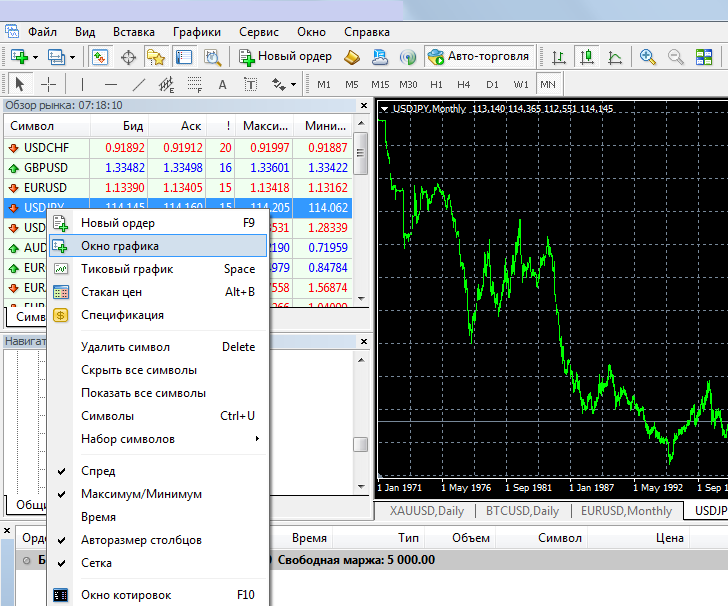This screenshot has height=606, width=728.
Task: Switch to the EURUSD,Monthly chart tab
Action: click(627, 511)
